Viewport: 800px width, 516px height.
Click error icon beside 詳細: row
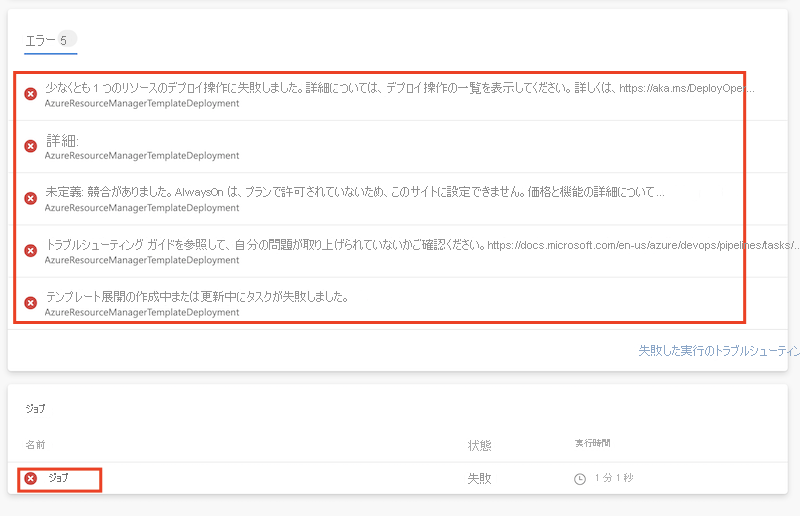[x=31, y=146]
